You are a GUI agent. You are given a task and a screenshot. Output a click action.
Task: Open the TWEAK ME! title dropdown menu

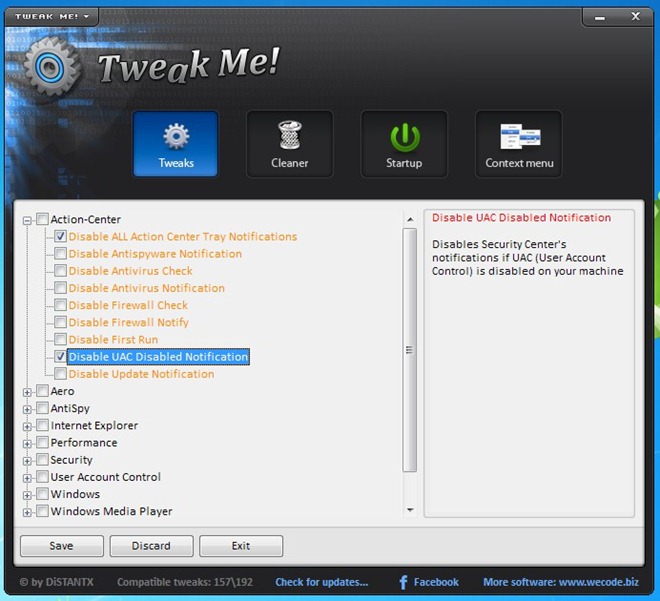click(x=52, y=16)
